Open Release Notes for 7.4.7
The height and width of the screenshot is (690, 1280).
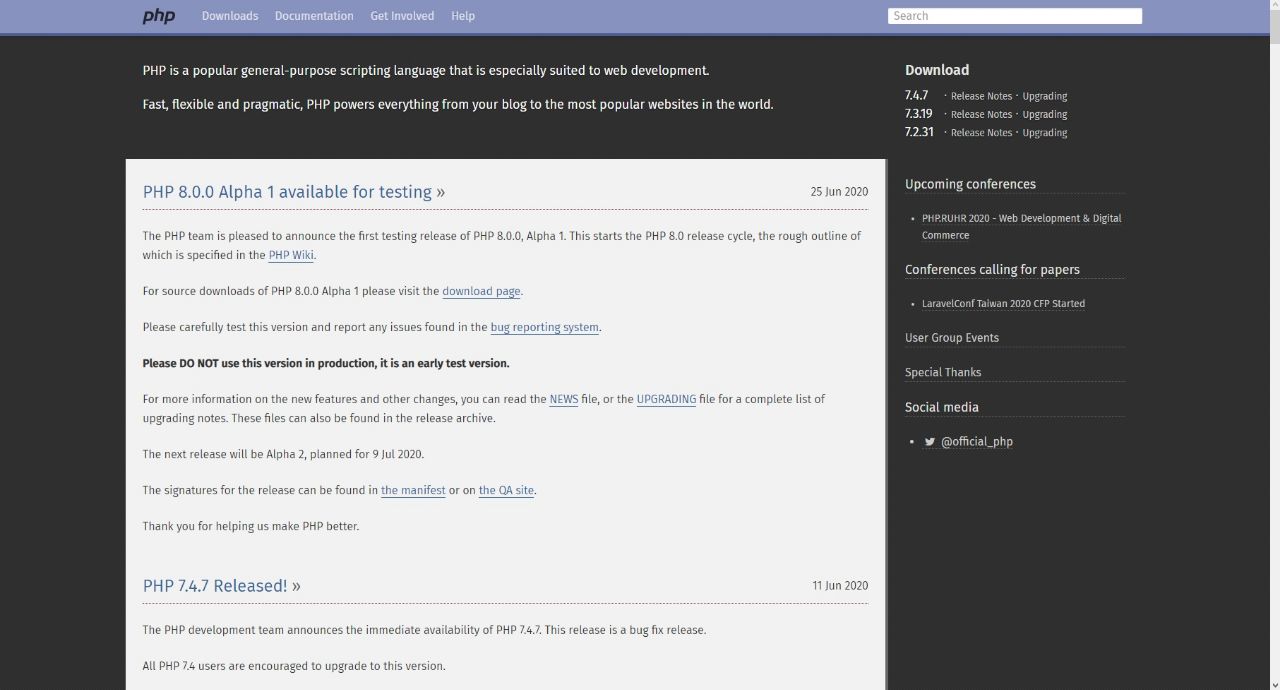[x=981, y=96]
